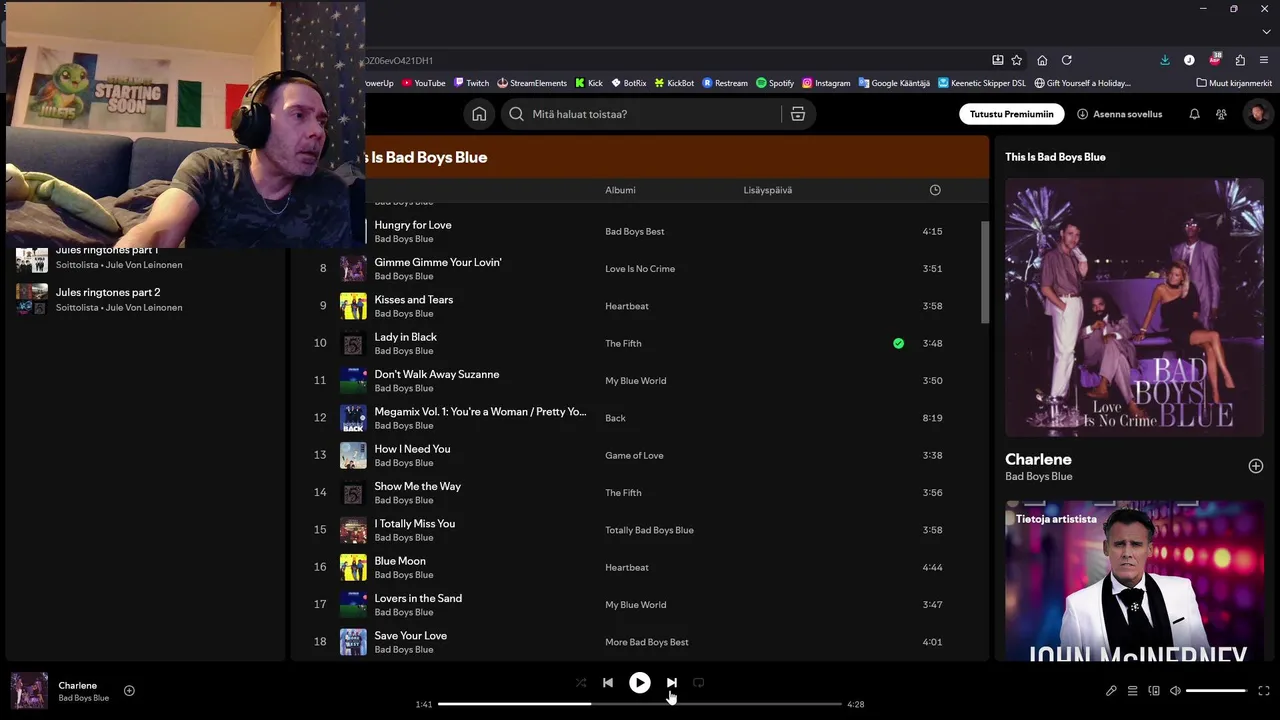Screen dimensions: 1280x720
Task: Go back to the previous track
Action: (x=608, y=683)
